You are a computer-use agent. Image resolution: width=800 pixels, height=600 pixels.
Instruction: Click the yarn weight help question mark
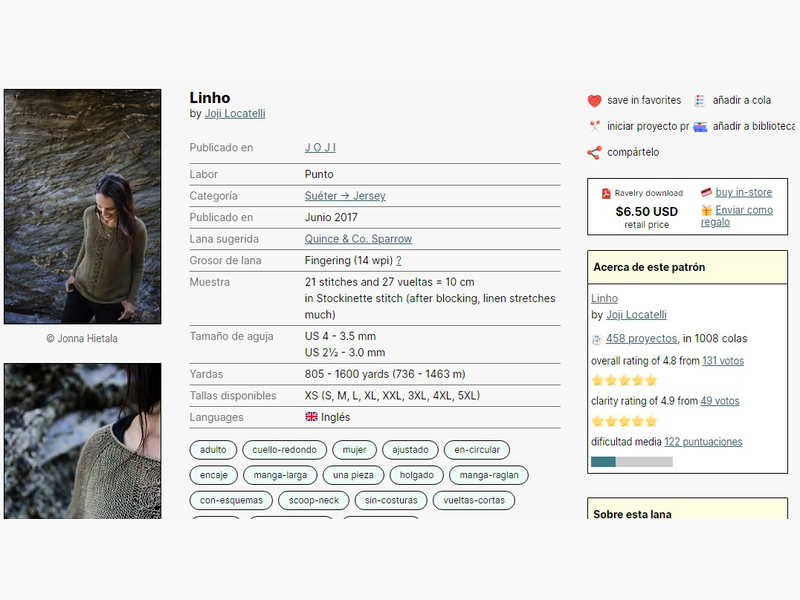coord(399,261)
